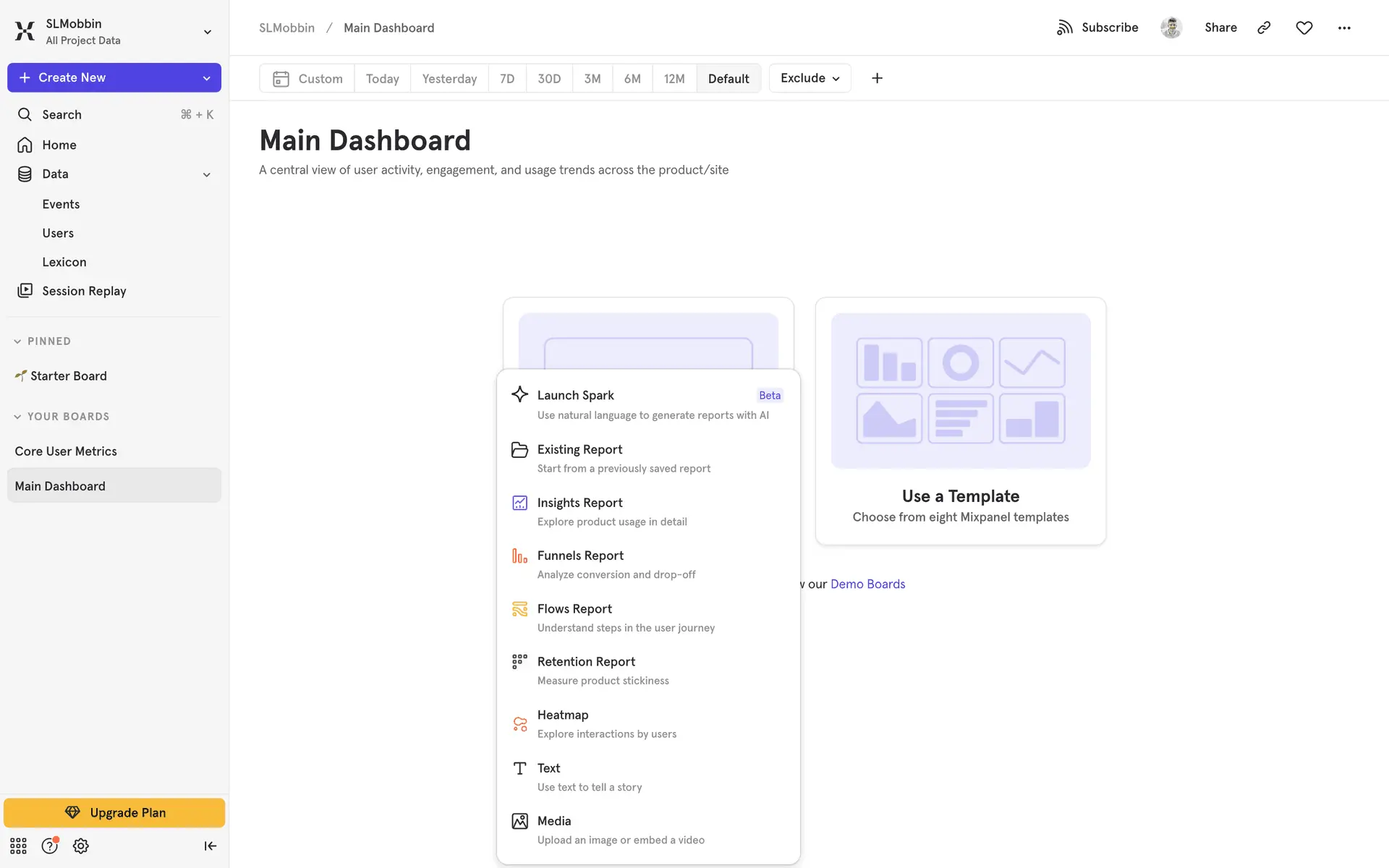
Task: Open the Search field in sidebar
Action: pyautogui.click(x=61, y=114)
